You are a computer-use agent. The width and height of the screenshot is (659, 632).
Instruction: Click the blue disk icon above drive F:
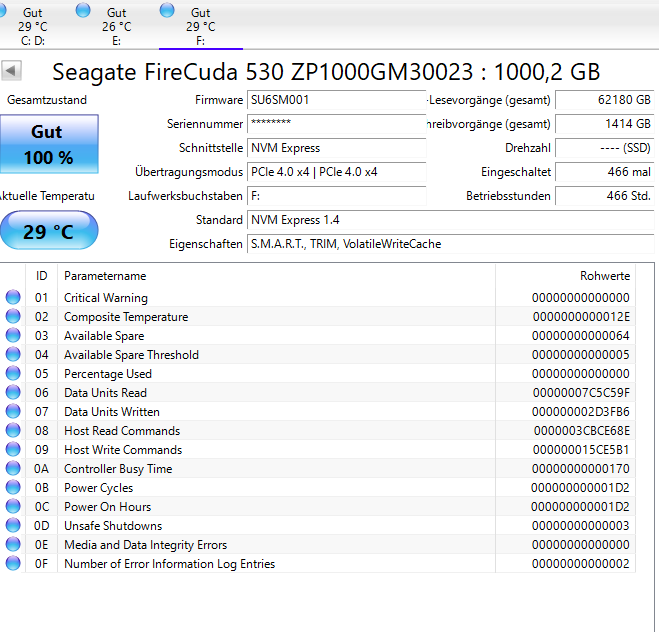coord(168,12)
